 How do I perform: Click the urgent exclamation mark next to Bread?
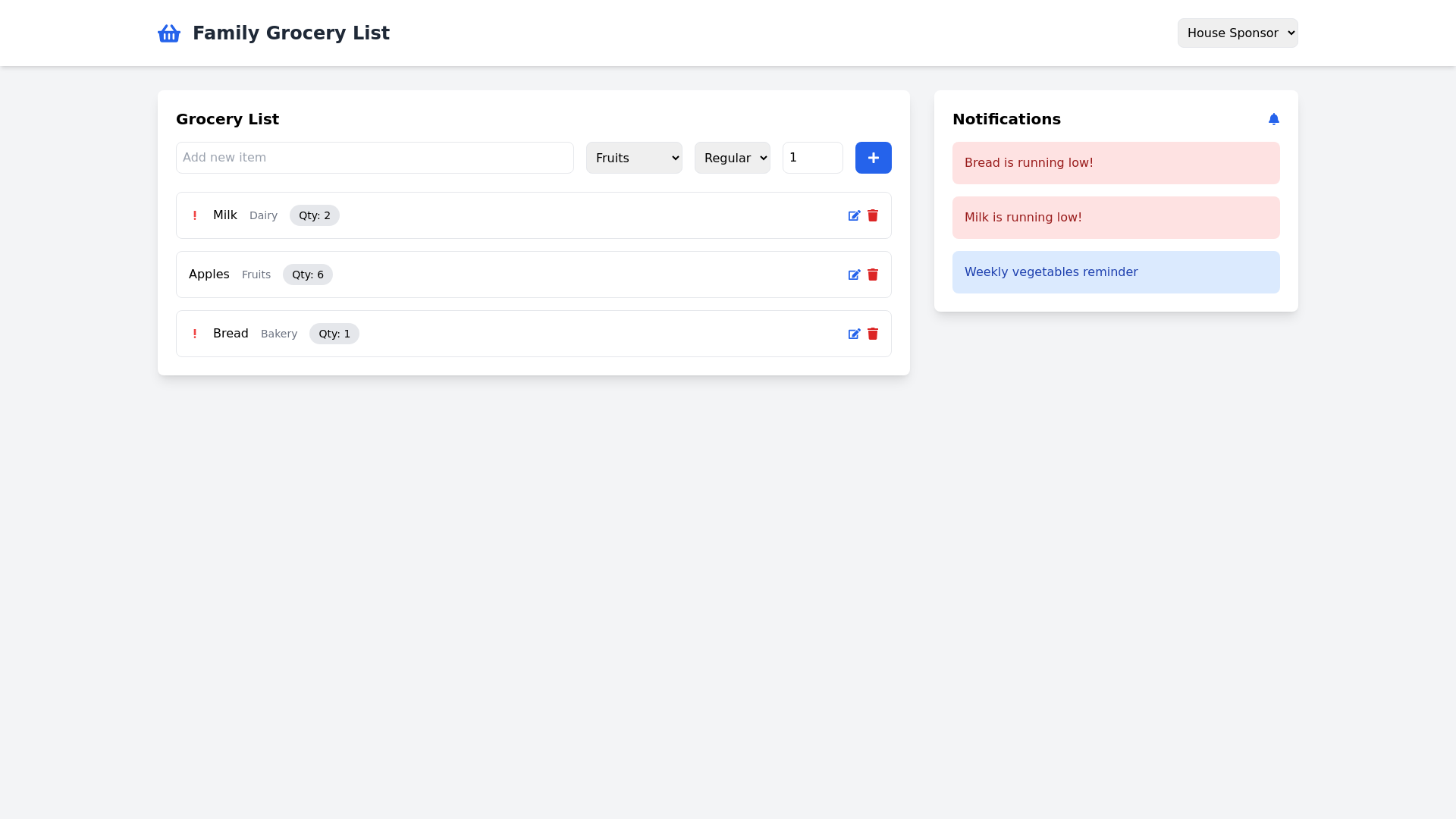tap(195, 334)
